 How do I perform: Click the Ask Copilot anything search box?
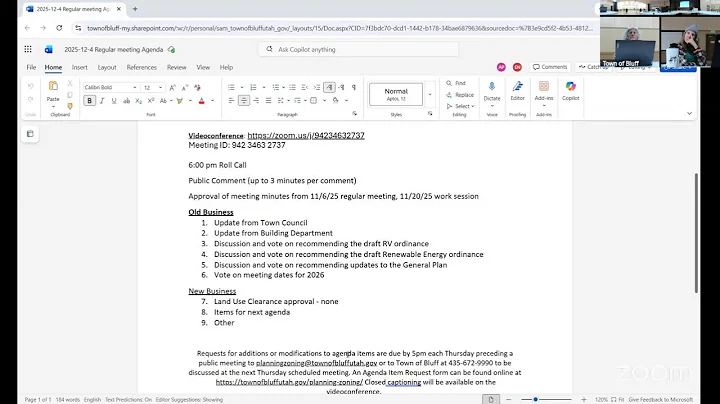[x=358, y=49]
